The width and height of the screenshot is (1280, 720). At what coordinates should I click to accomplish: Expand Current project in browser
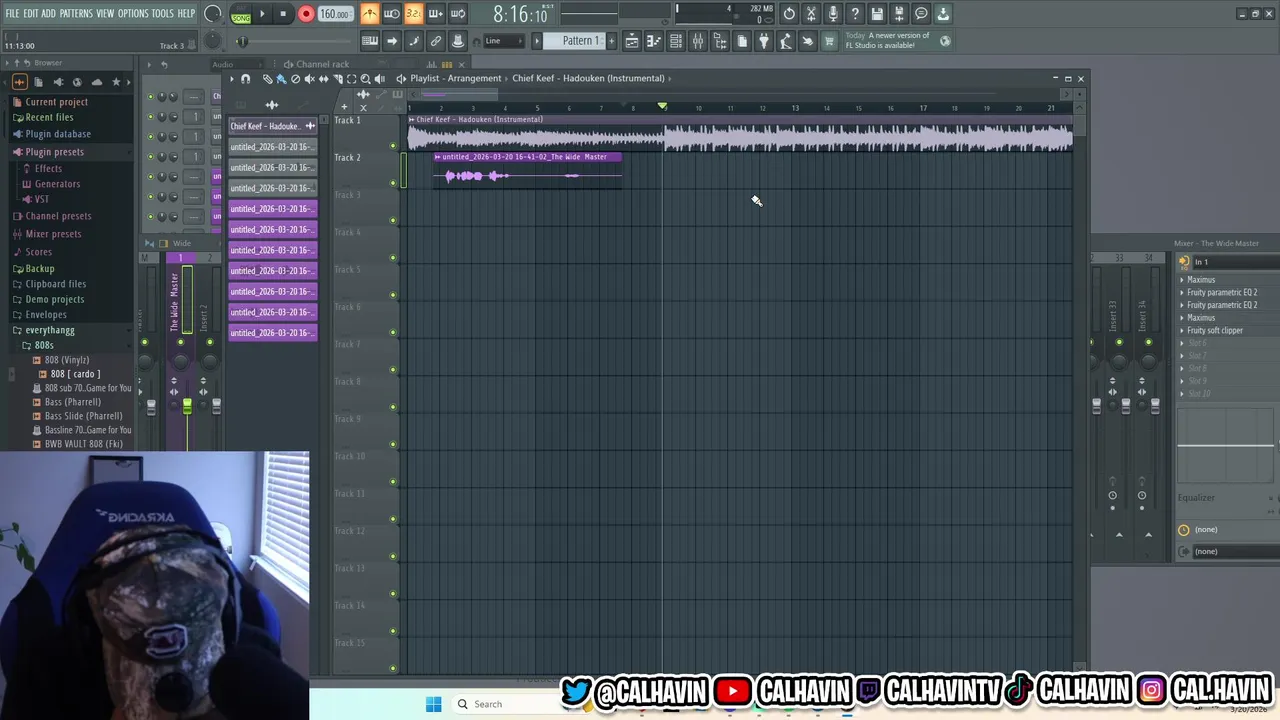(56, 102)
